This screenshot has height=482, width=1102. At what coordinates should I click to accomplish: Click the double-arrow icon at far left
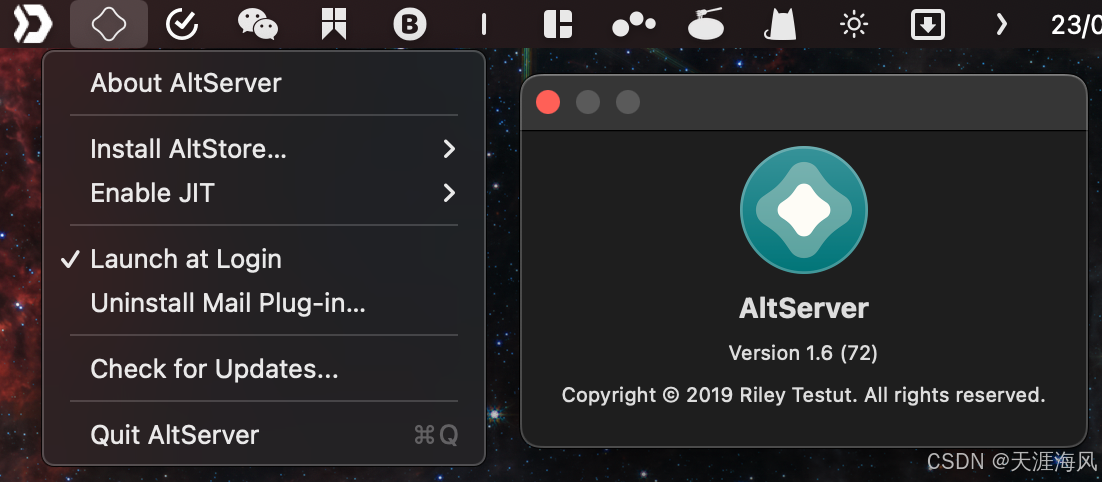point(33,25)
